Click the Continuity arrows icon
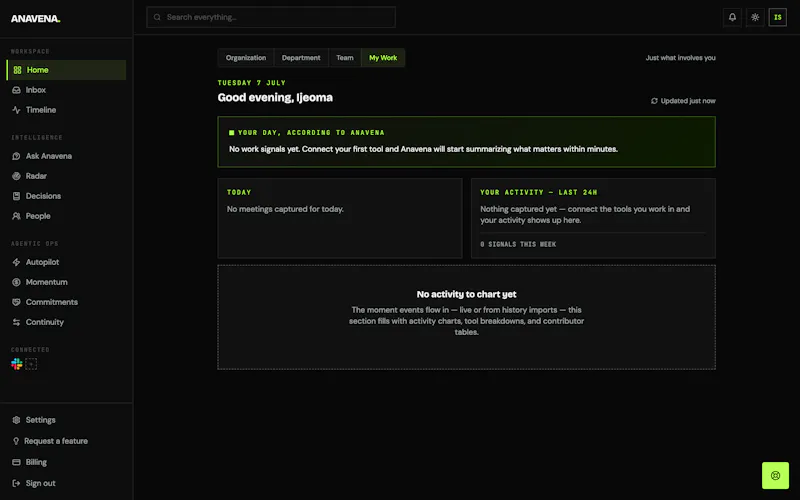Image resolution: width=800 pixels, height=500 pixels. click(x=16, y=322)
